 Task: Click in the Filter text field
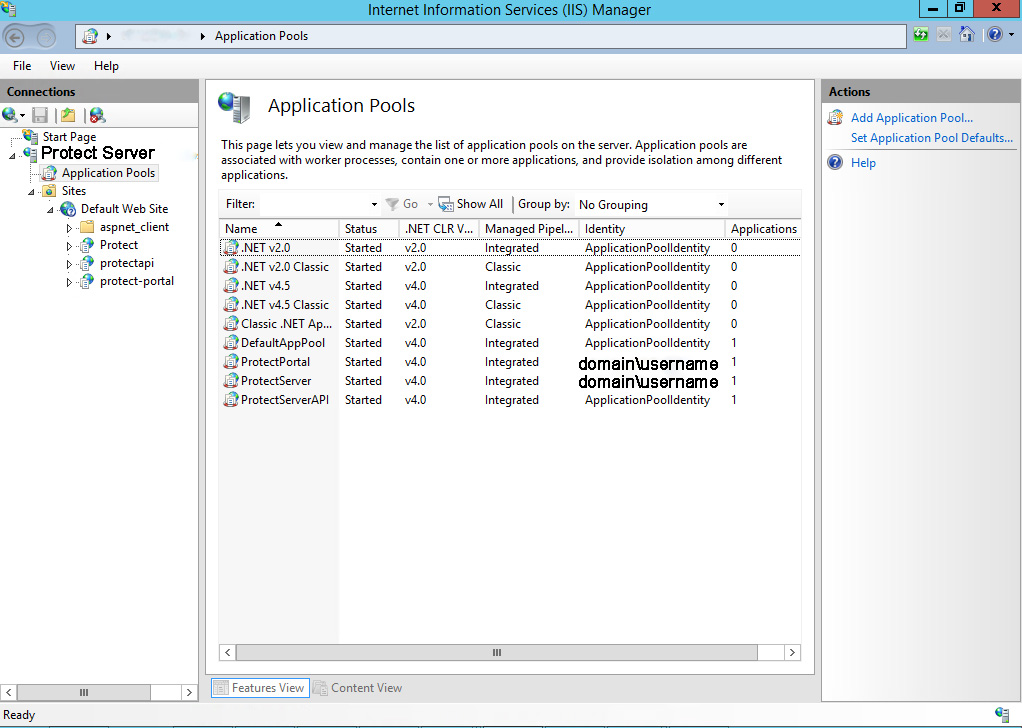coord(314,204)
